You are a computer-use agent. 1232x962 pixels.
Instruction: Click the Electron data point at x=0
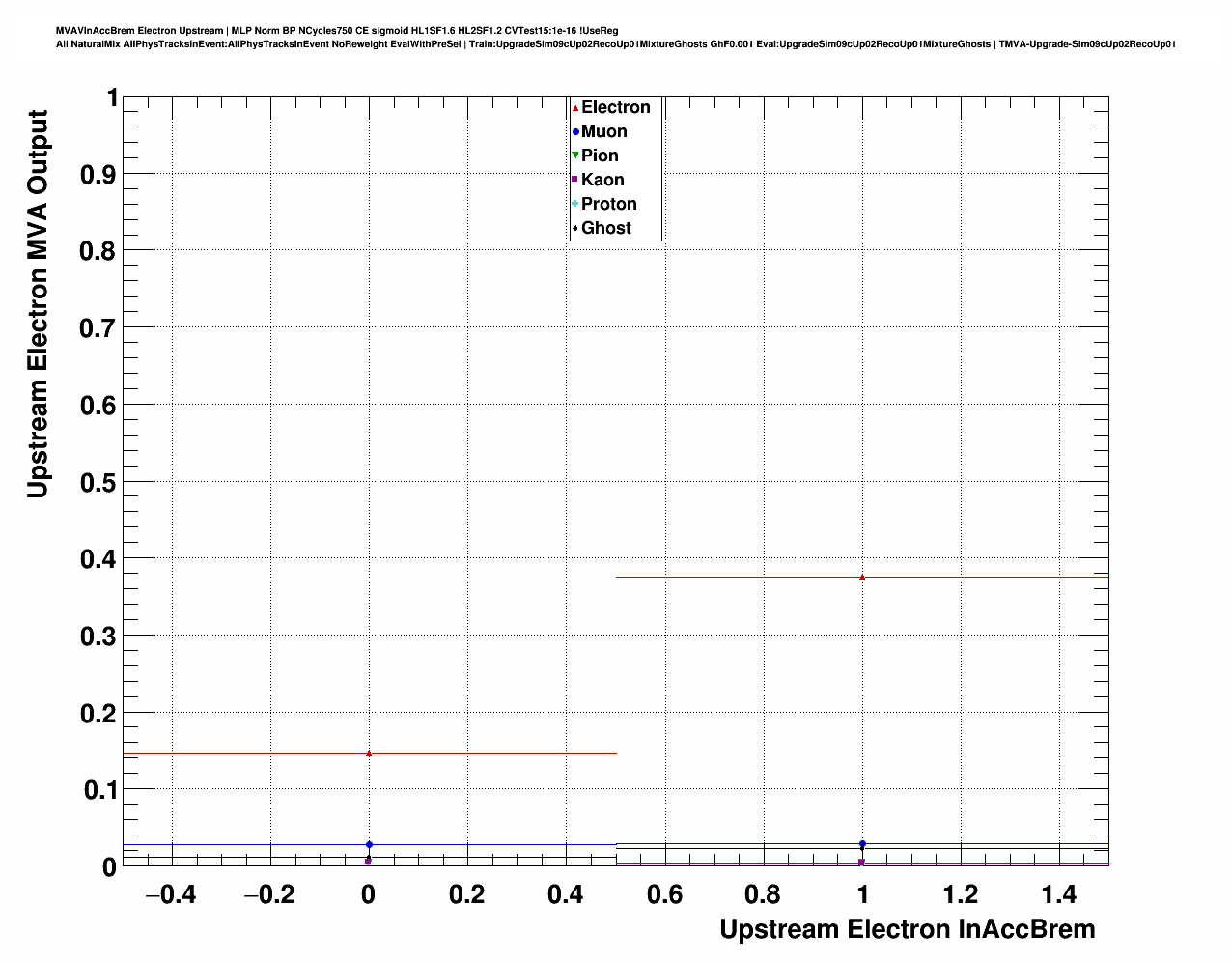point(369,753)
